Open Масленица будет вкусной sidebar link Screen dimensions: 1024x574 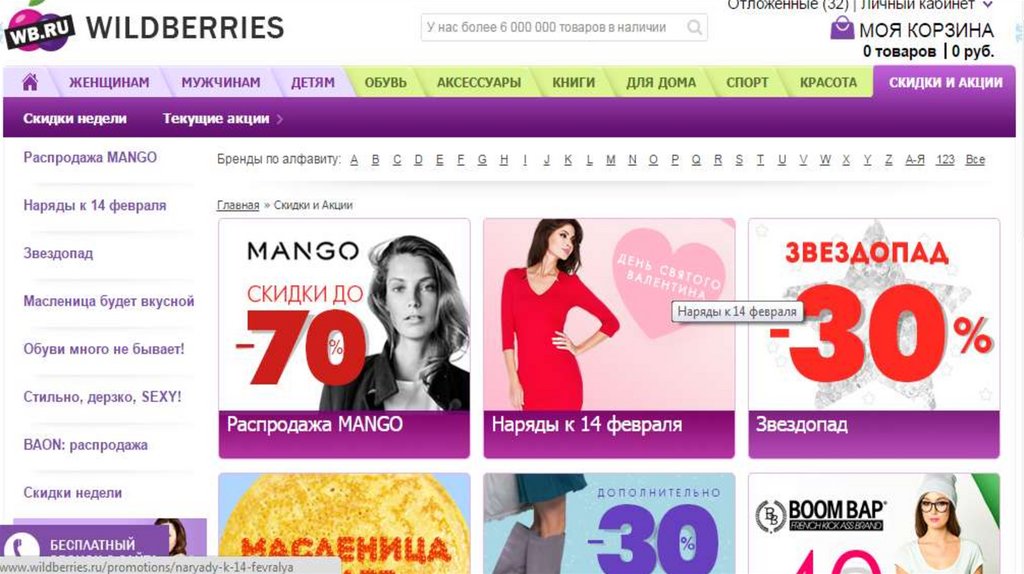click(x=109, y=301)
